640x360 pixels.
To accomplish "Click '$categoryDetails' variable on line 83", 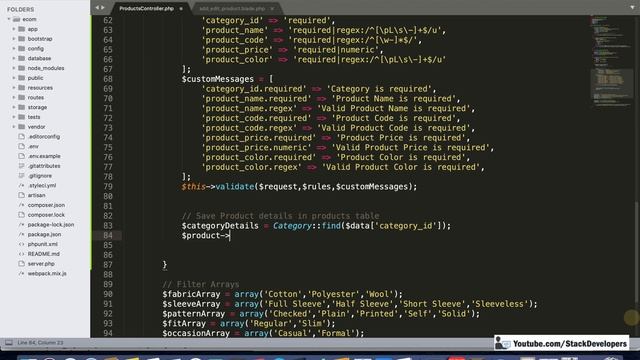I will point(220,226).
